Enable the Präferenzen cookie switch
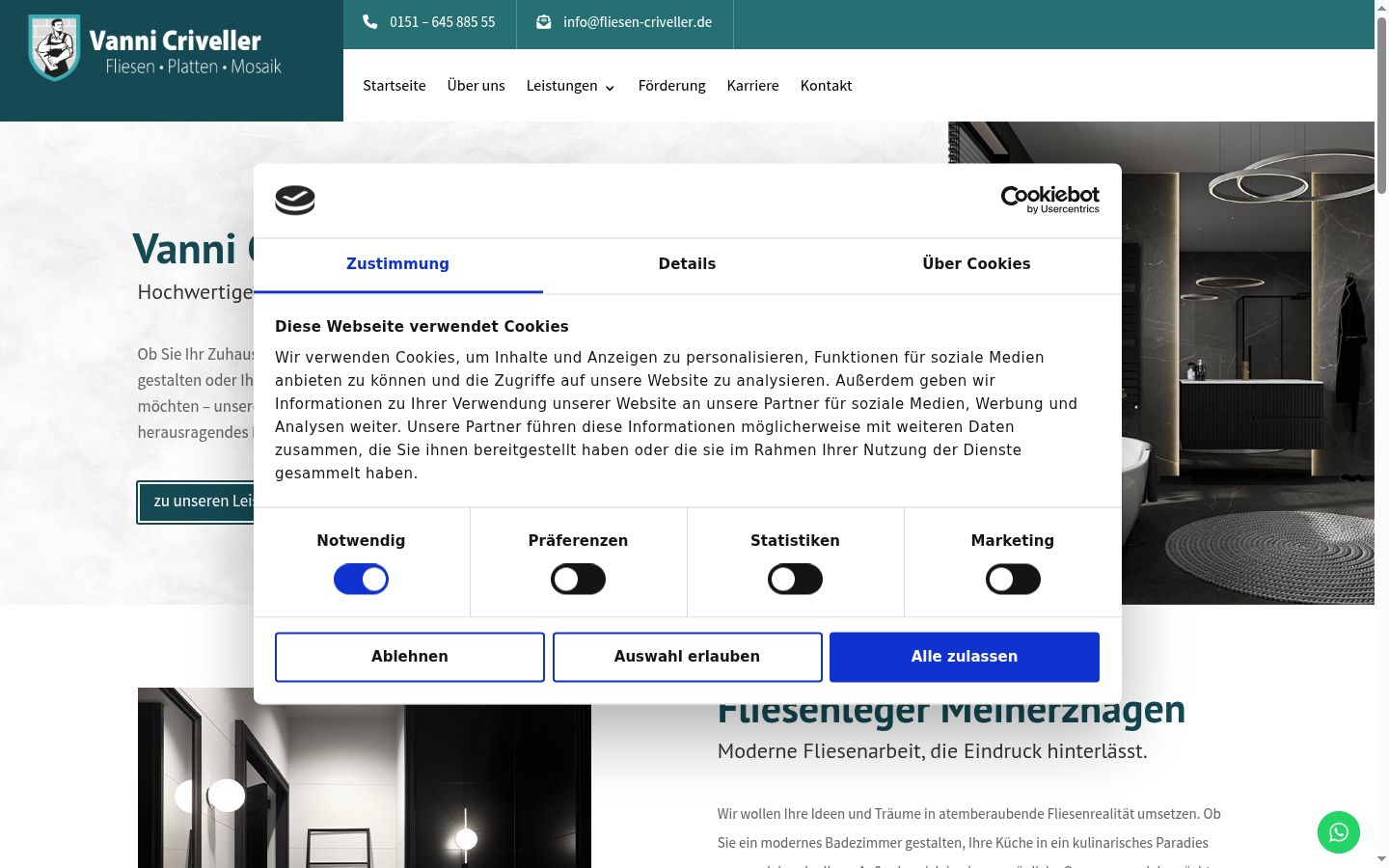1389x868 pixels. point(578,580)
